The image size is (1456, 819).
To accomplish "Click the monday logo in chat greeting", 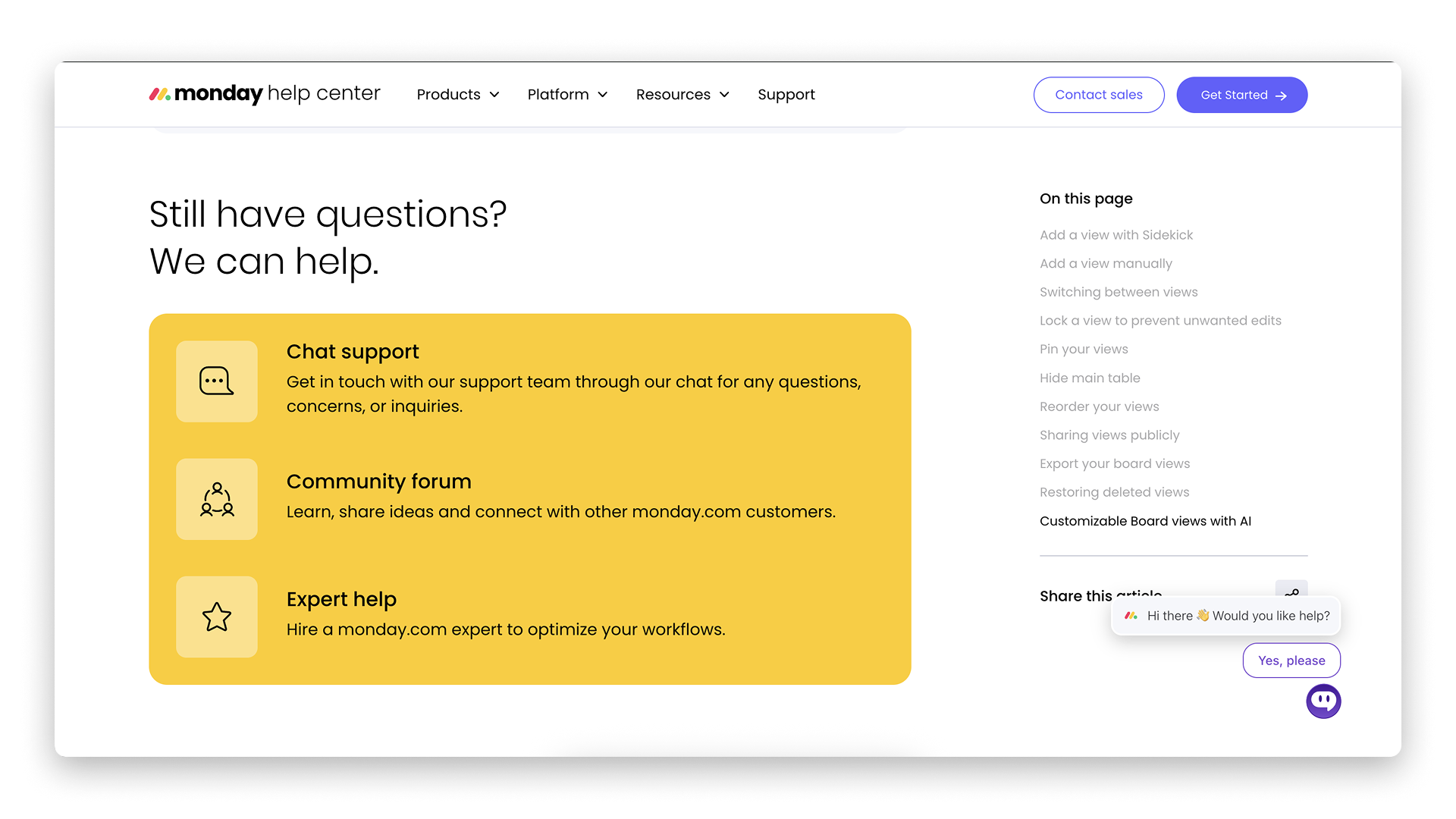I will click(x=1131, y=616).
